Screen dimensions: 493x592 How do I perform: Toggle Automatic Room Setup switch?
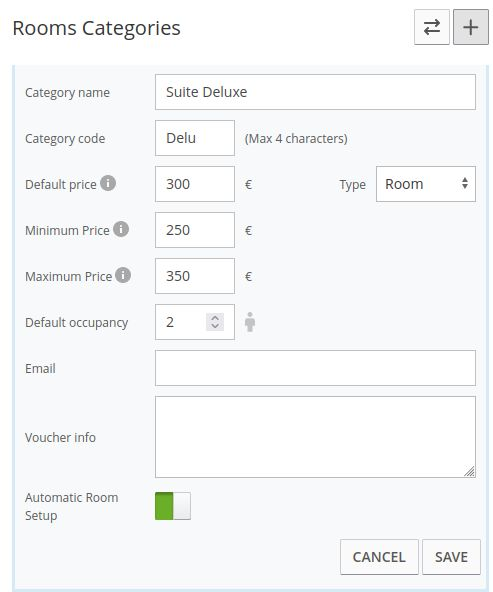(173, 506)
